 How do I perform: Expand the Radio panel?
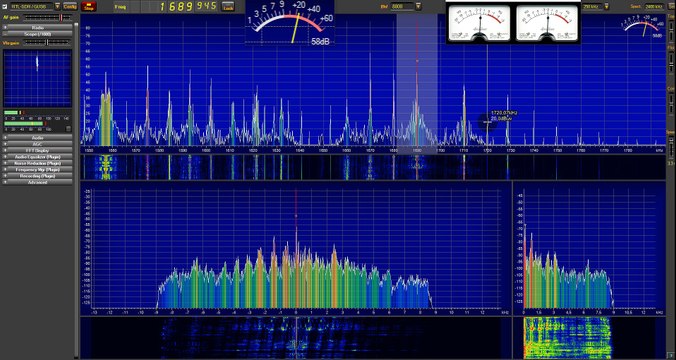[x=38, y=27]
